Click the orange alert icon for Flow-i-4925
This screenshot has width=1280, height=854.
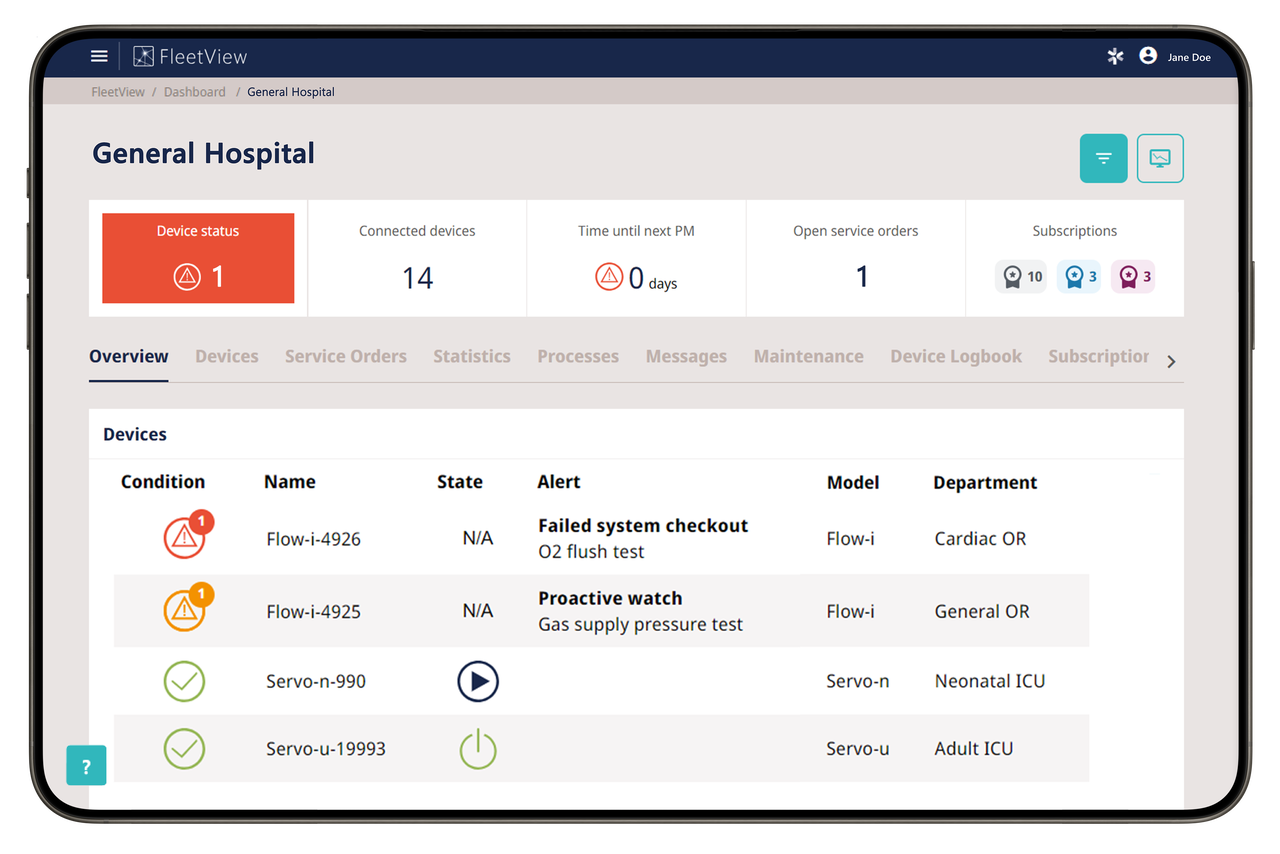pyautogui.click(x=184, y=610)
